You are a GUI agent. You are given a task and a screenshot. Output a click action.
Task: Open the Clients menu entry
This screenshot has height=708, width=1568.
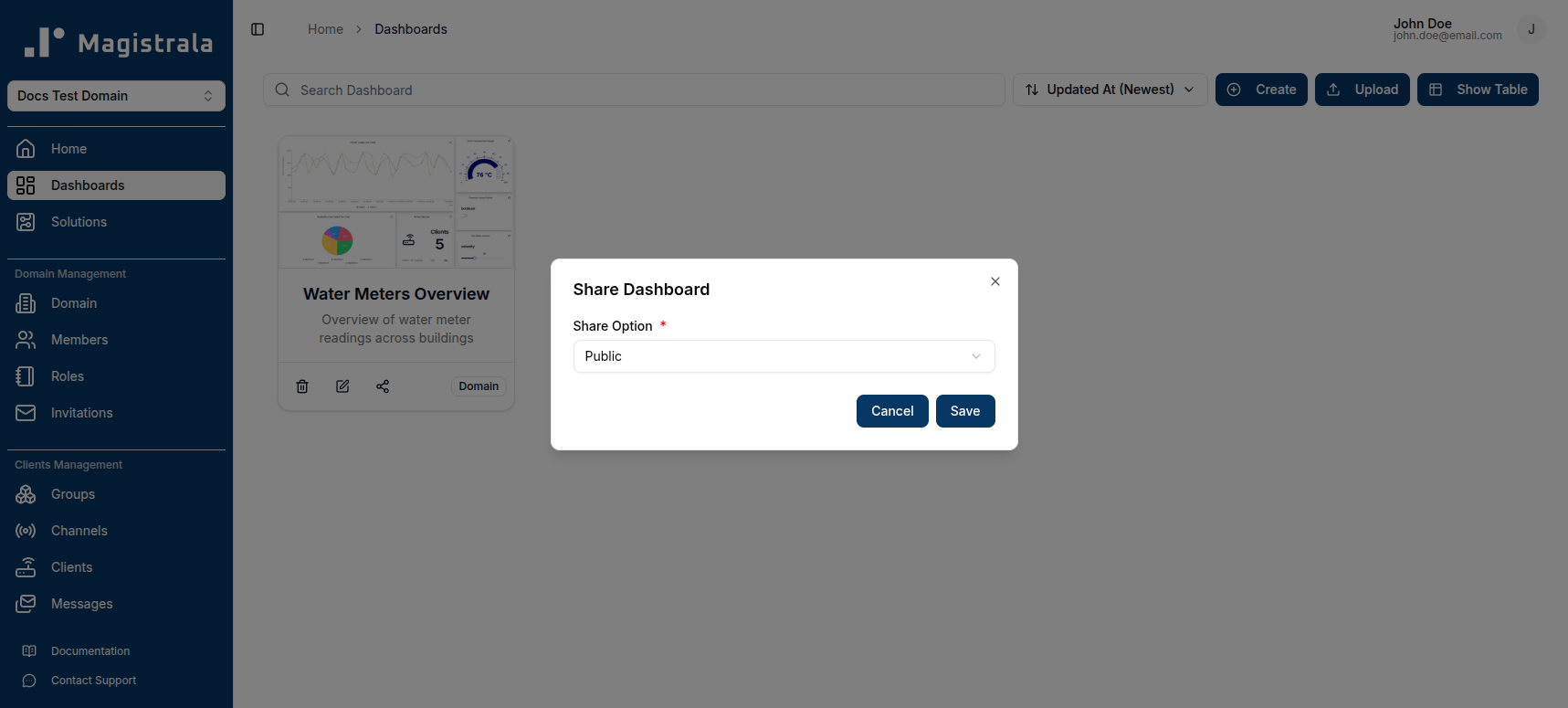click(116, 567)
